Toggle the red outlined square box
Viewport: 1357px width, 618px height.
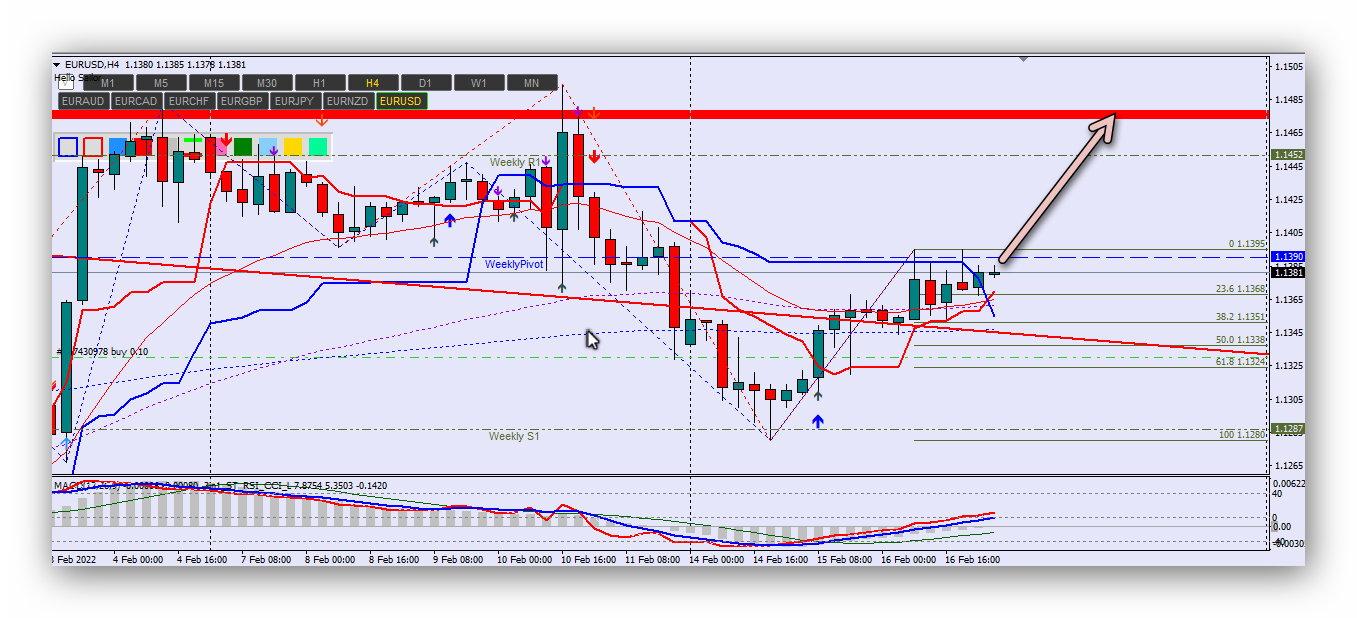point(93,147)
